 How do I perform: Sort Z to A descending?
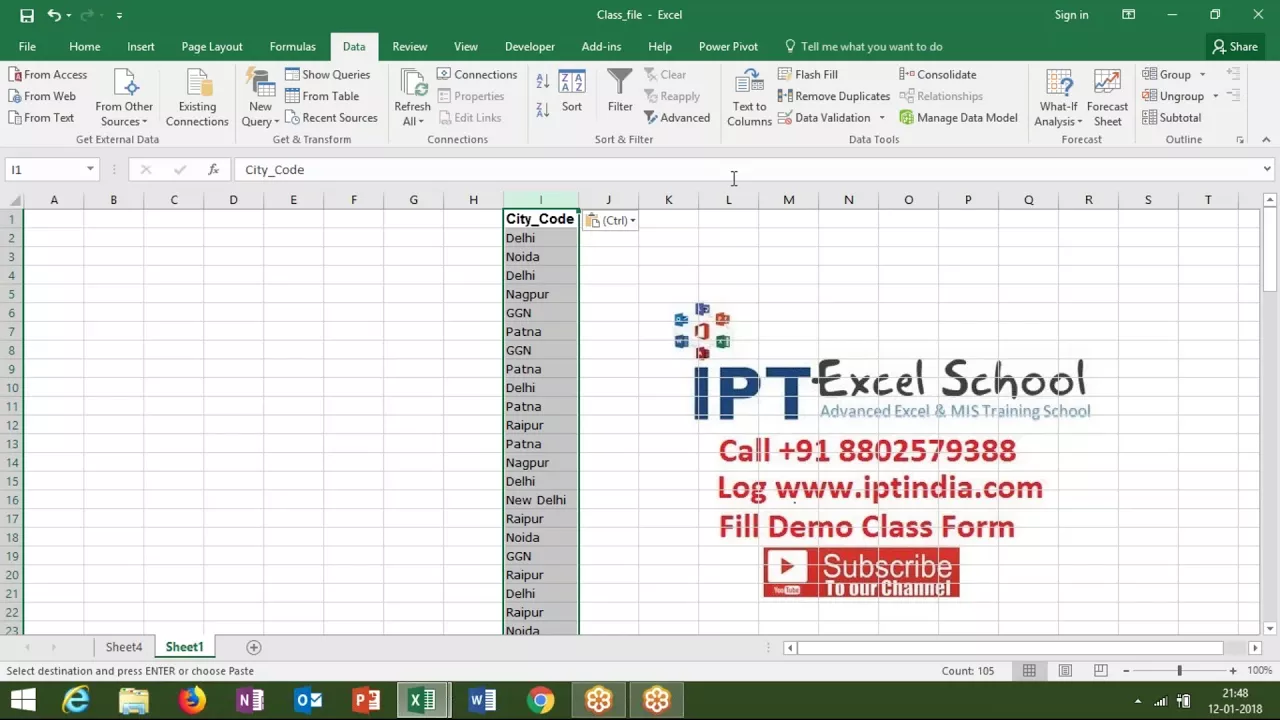coord(542,109)
